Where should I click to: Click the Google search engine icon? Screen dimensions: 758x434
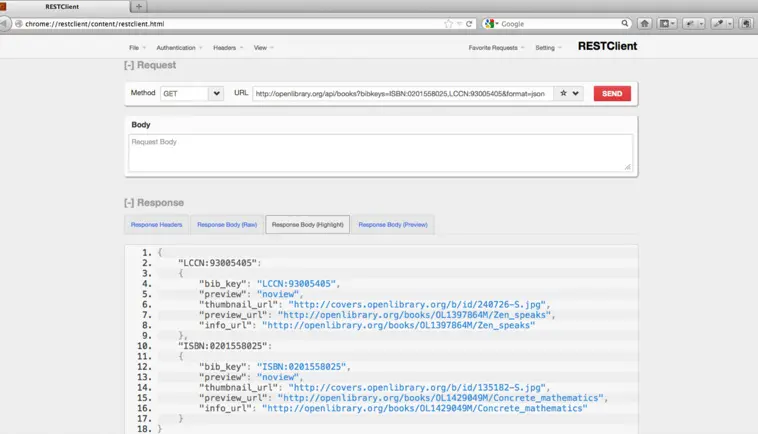[489, 24]
